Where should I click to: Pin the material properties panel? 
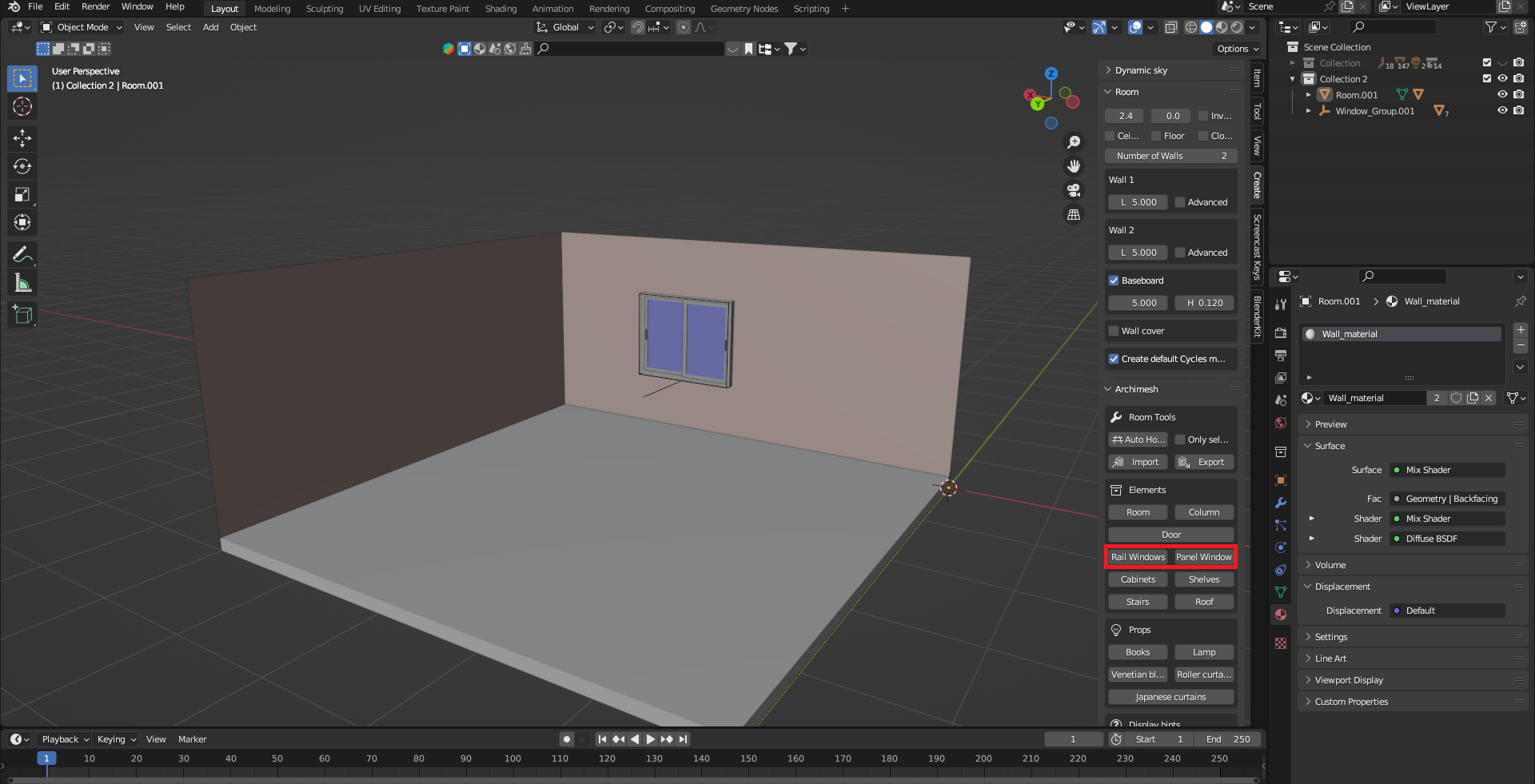[1520, 301]
